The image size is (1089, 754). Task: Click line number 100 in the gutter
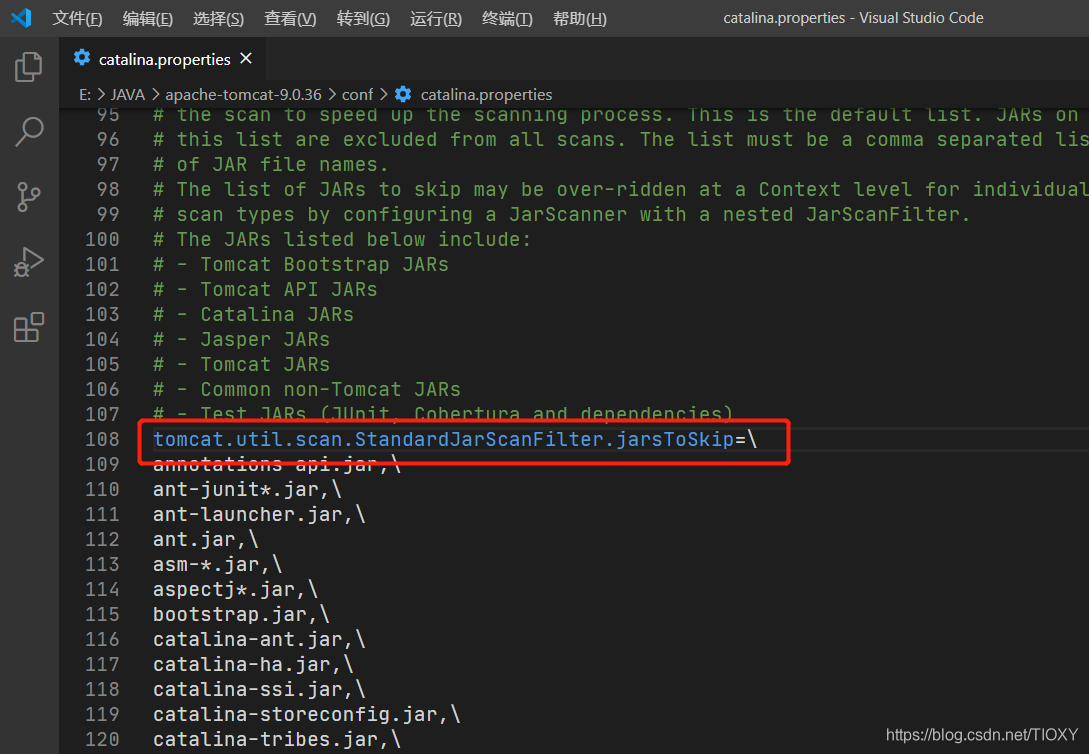tap(102, 240)
